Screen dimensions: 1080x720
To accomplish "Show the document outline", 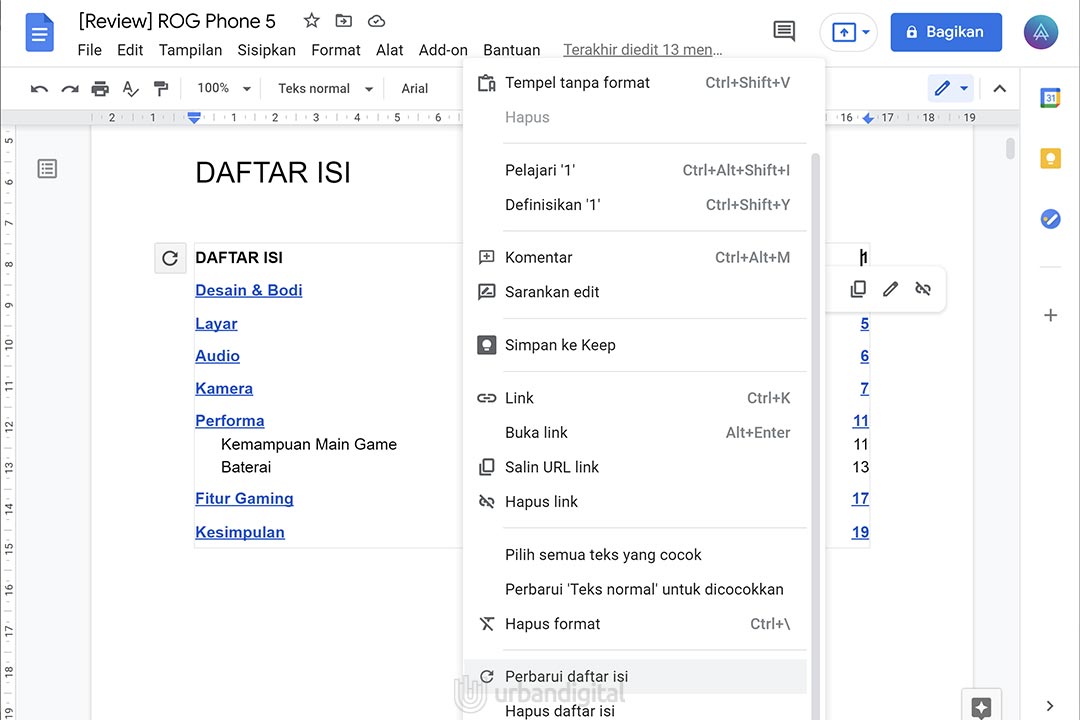I will [48, 169].
